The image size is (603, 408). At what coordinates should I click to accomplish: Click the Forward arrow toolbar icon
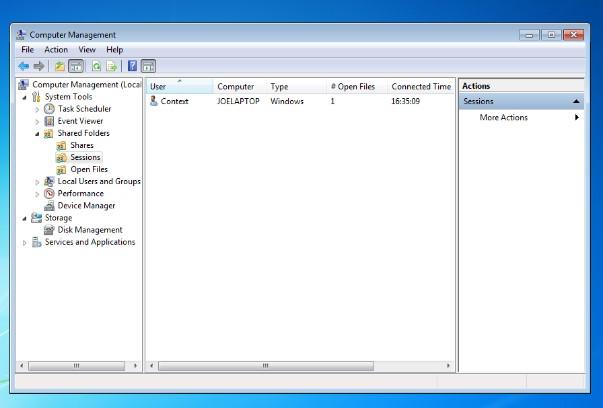pyautogui.click(x=39, y=66)
